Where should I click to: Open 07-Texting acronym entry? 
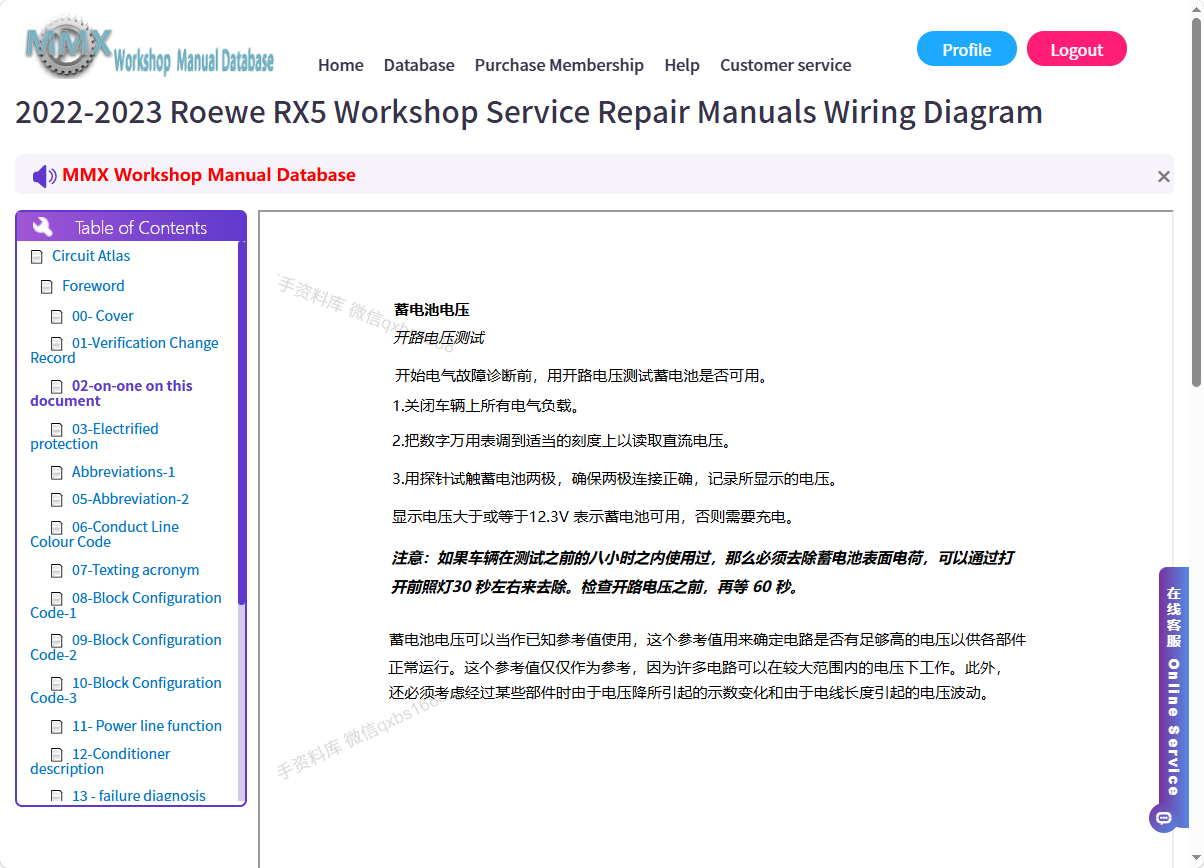coord(135,570)
